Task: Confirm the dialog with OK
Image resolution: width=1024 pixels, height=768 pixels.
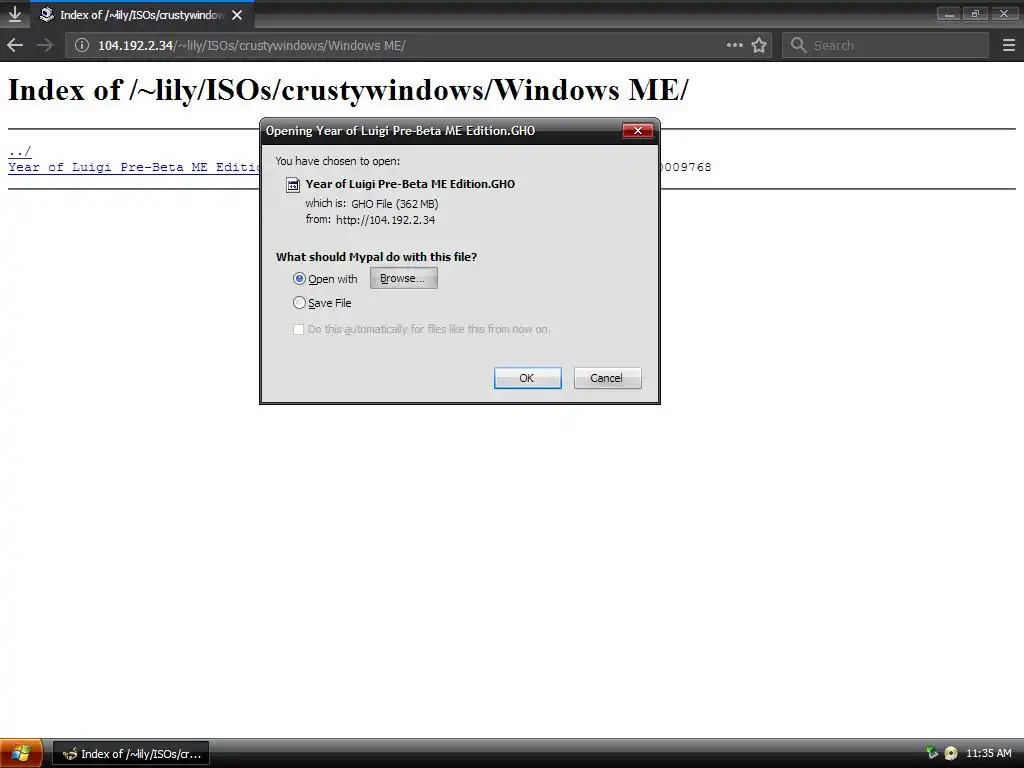Action: [x=528, y=378]
